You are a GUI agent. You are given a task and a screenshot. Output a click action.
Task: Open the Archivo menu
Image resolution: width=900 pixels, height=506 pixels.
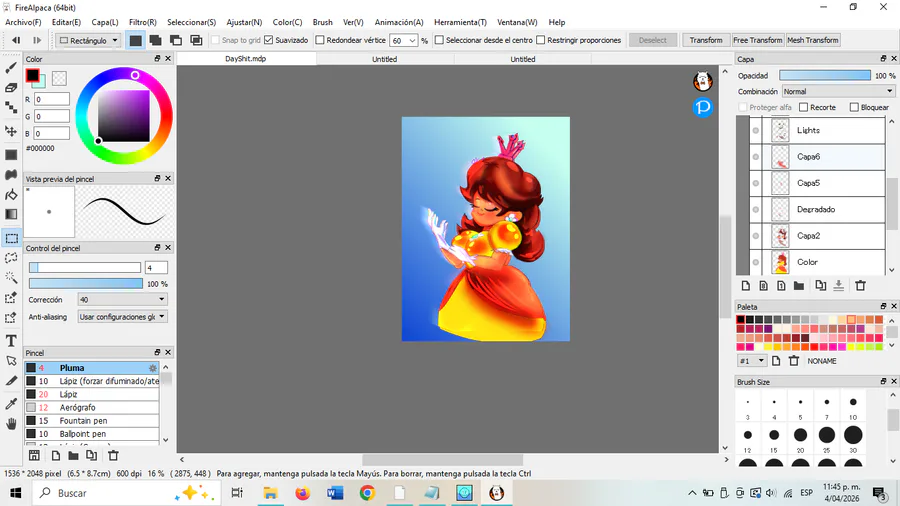coord(23,22)
